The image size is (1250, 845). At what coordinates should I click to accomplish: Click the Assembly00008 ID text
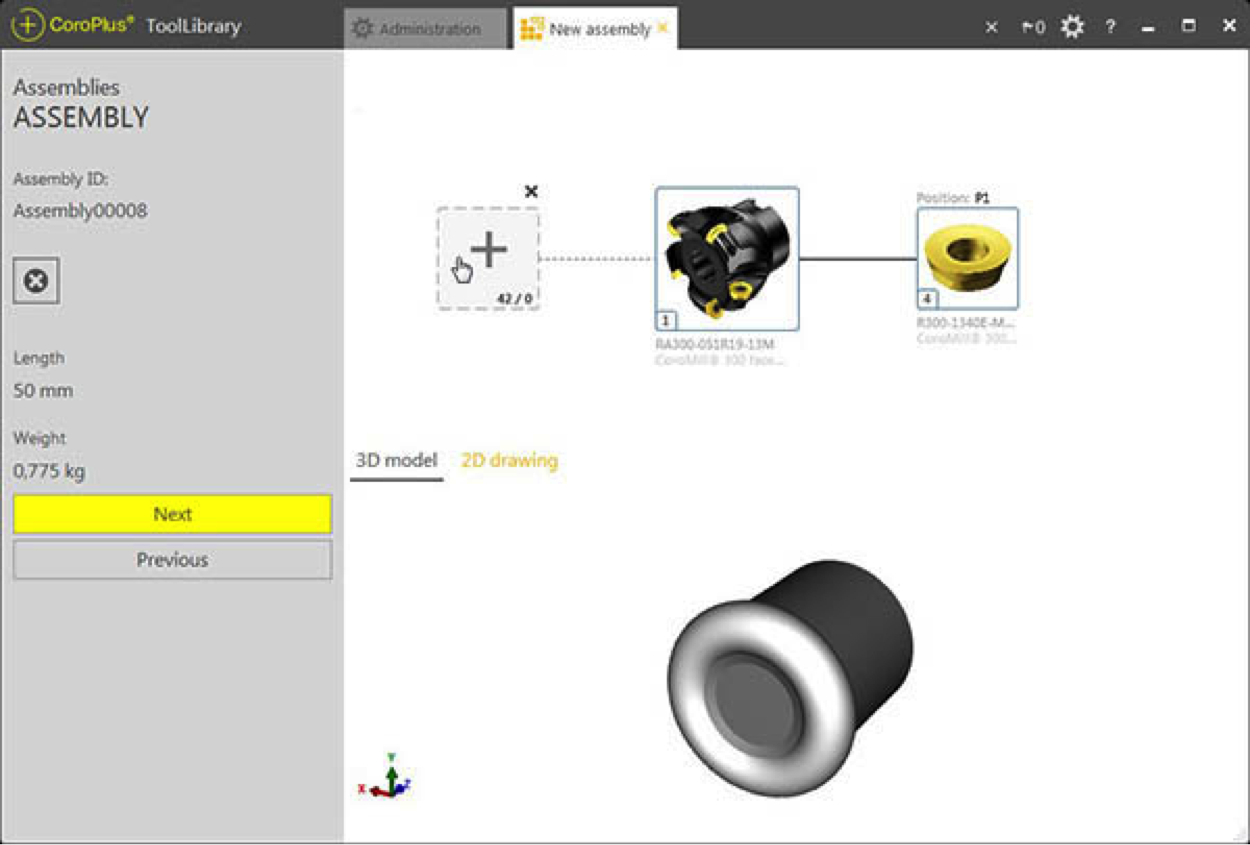click(x=80, y=211)
